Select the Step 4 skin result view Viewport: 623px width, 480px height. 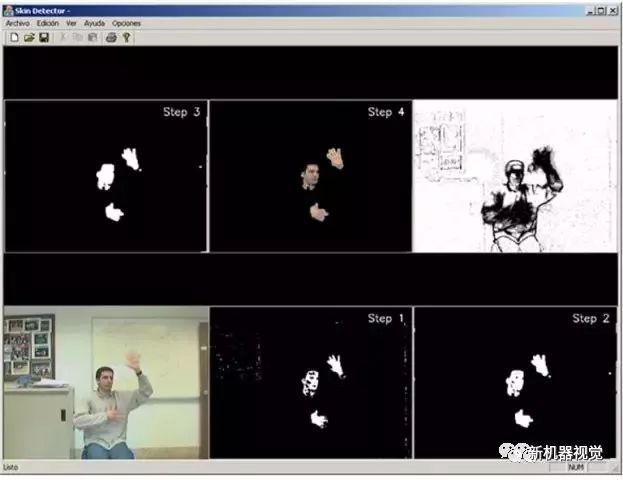(x=311, y=176)
